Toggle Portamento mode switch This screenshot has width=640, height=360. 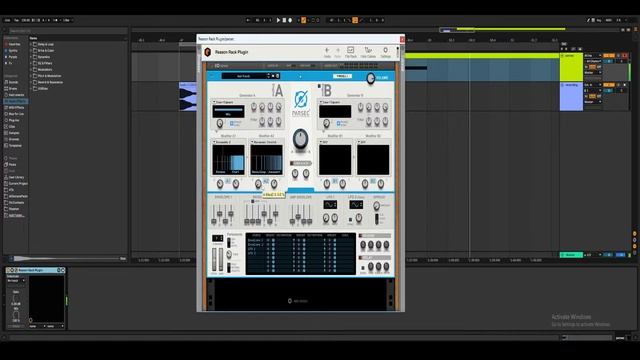(x=229, y=242)
